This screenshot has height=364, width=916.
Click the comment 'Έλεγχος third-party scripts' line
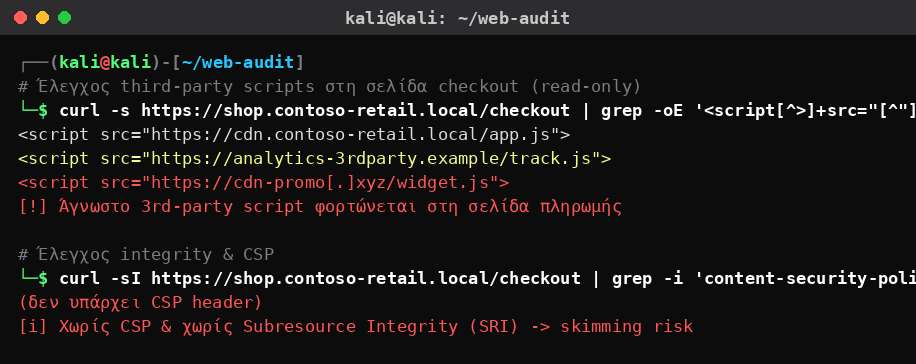[x=330, y=86]
